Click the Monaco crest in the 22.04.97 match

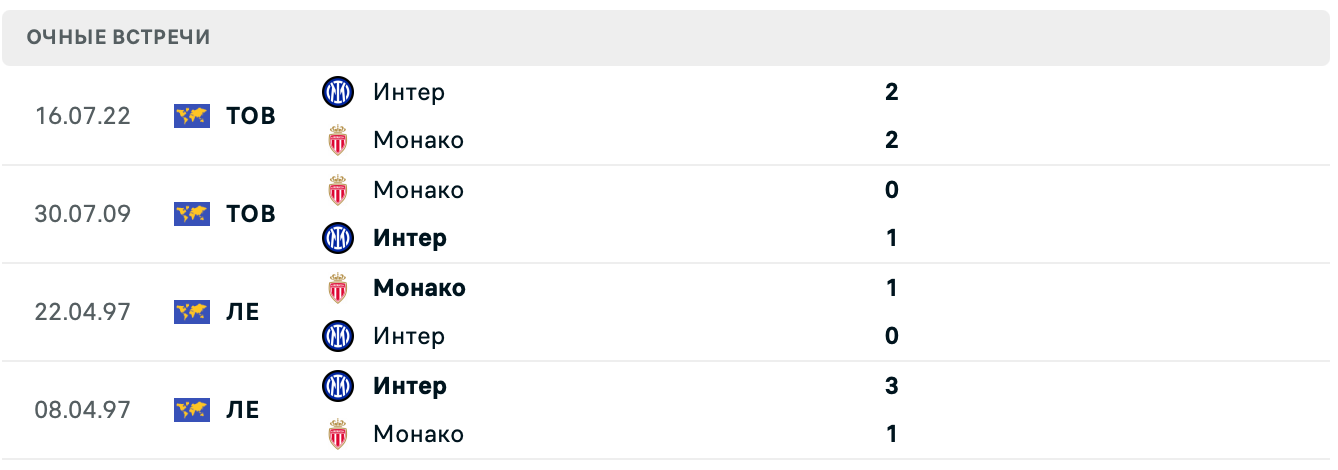pyautogui.click(x=338, y=288)
